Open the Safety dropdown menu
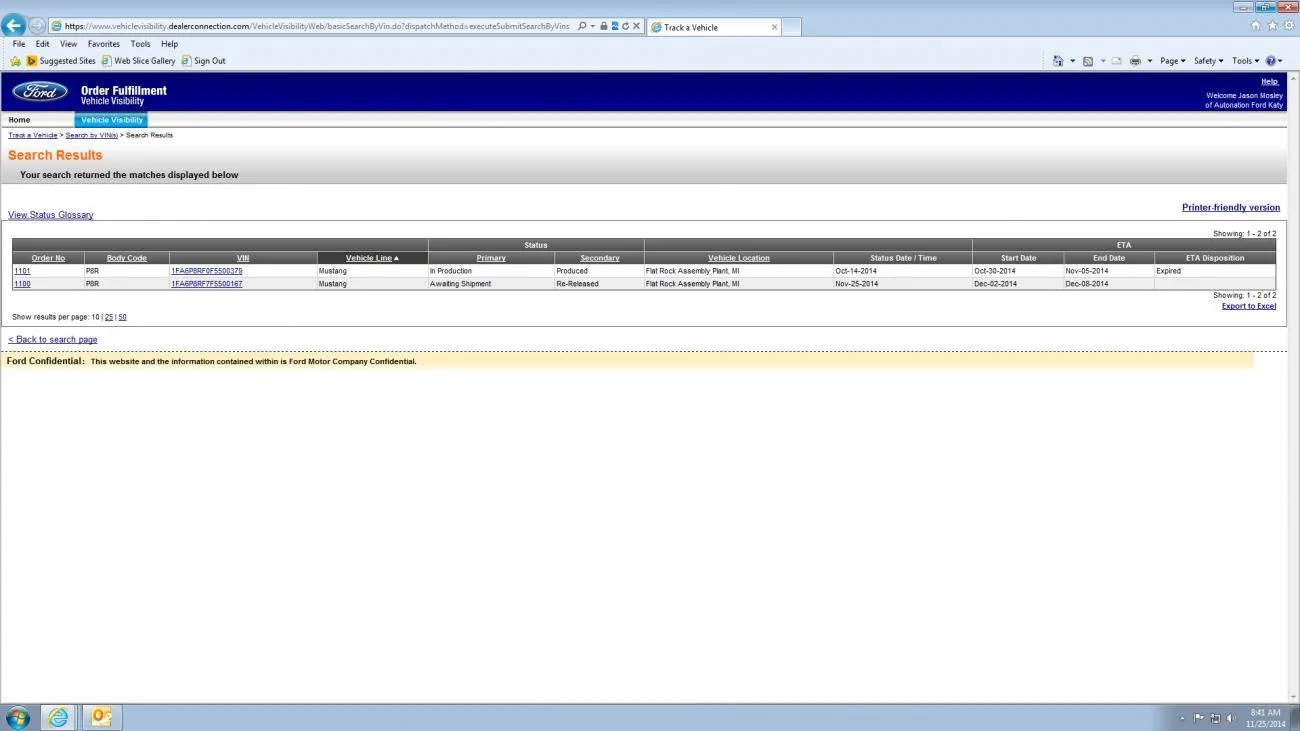The width and height of the screenshot is (1300, 731). point(1208,61)
